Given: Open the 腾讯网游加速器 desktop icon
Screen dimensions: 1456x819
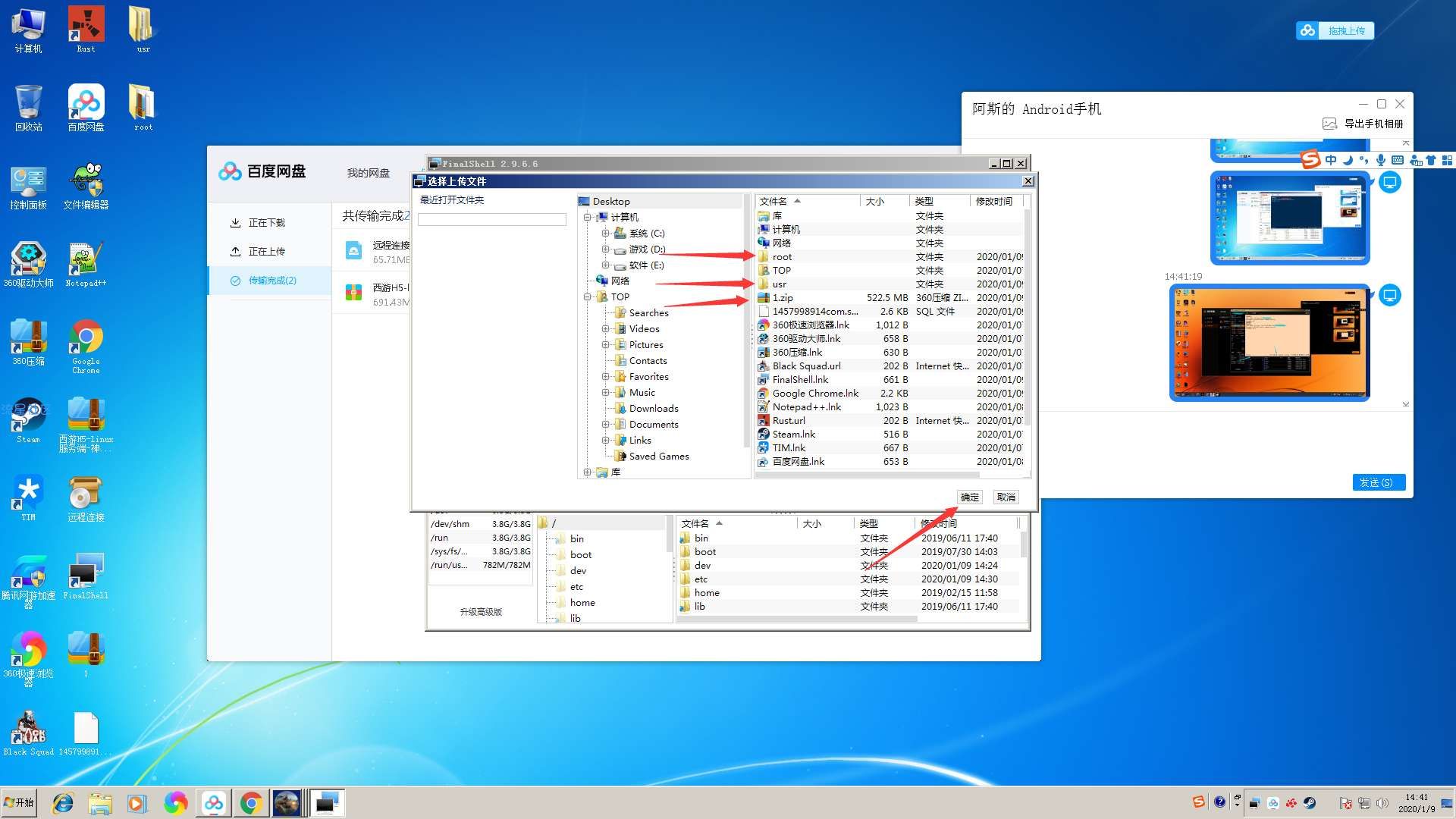Looking at the screenshot, I should pos(28,582).
